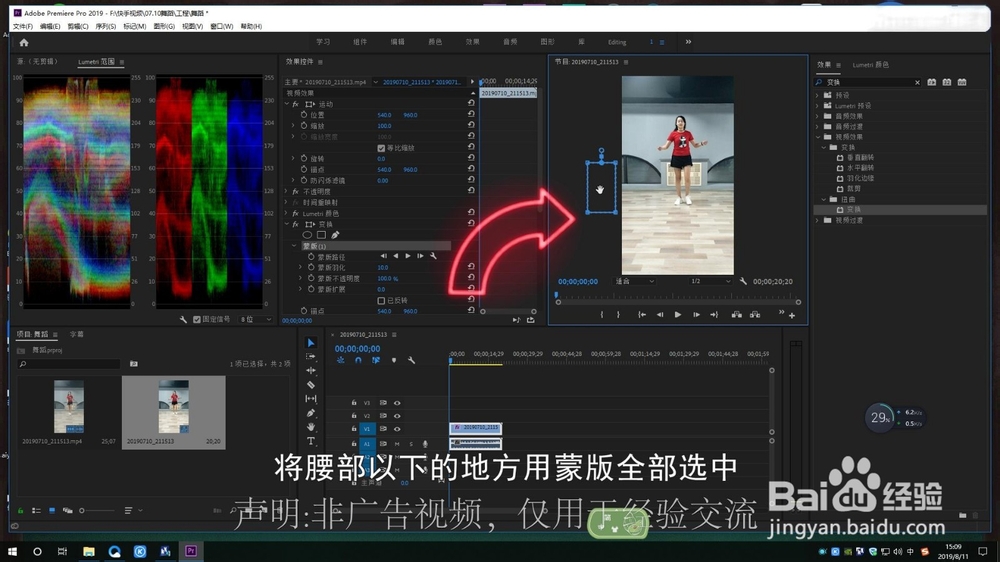
Task: Open the mask tracking wrench options
Action: coord(434,256)
